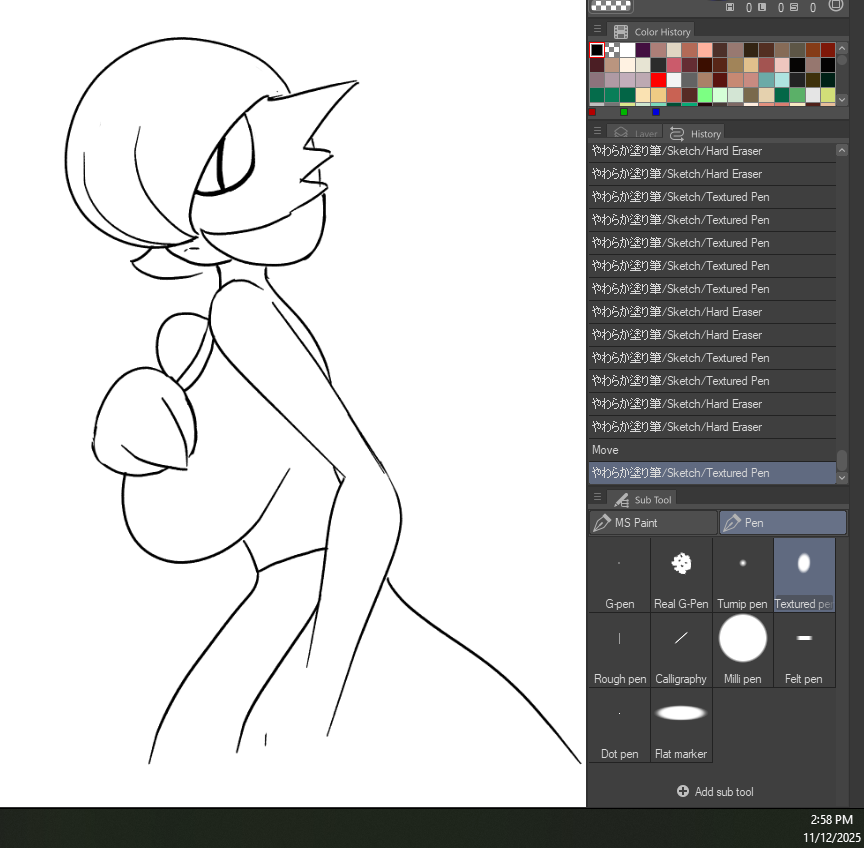Select the Textured pen sub tool
Image resolution: width=864 pixels, height=848 pixels.
coord(804,575)
